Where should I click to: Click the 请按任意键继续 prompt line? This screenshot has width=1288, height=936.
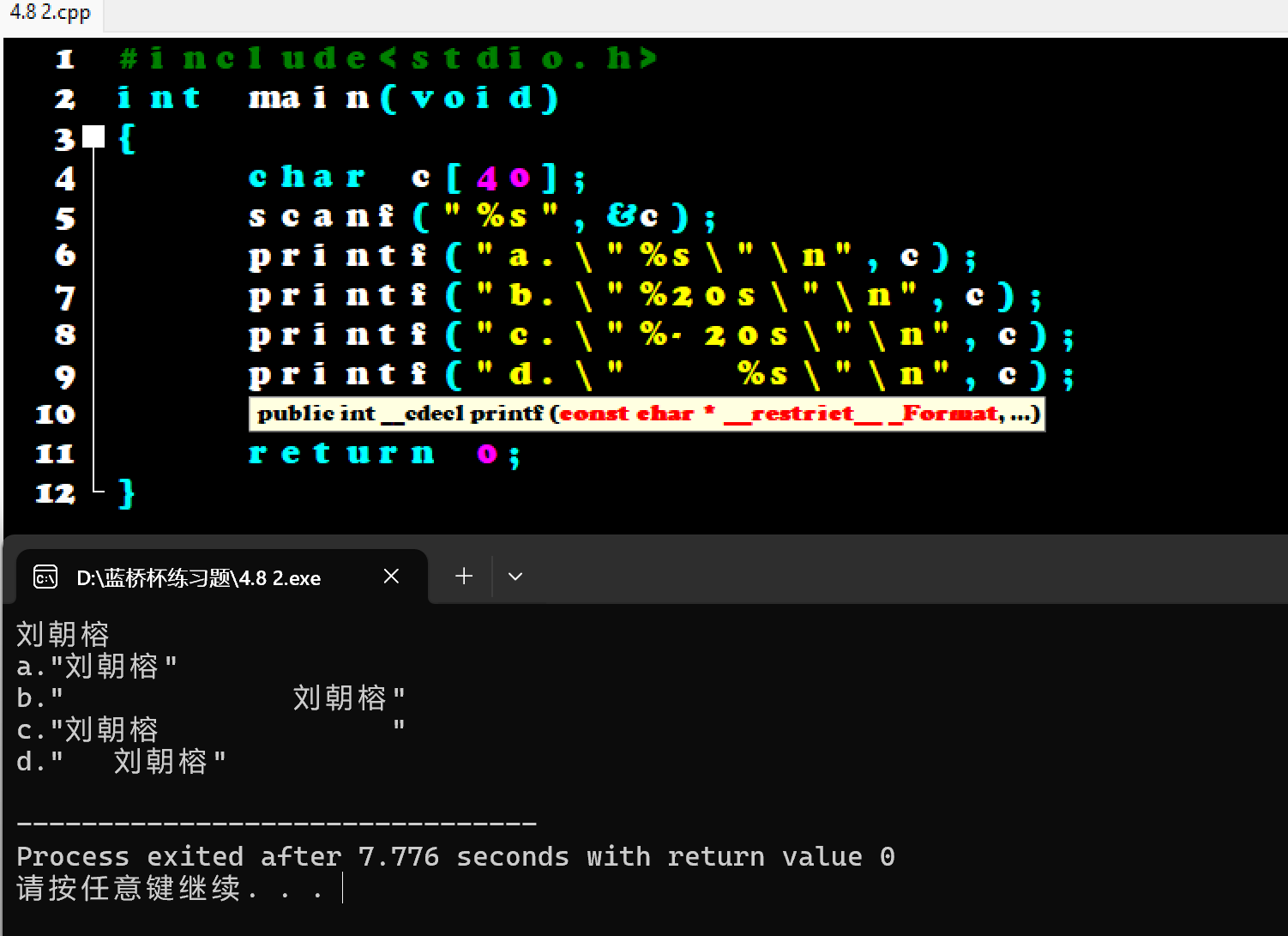point(170,888)
